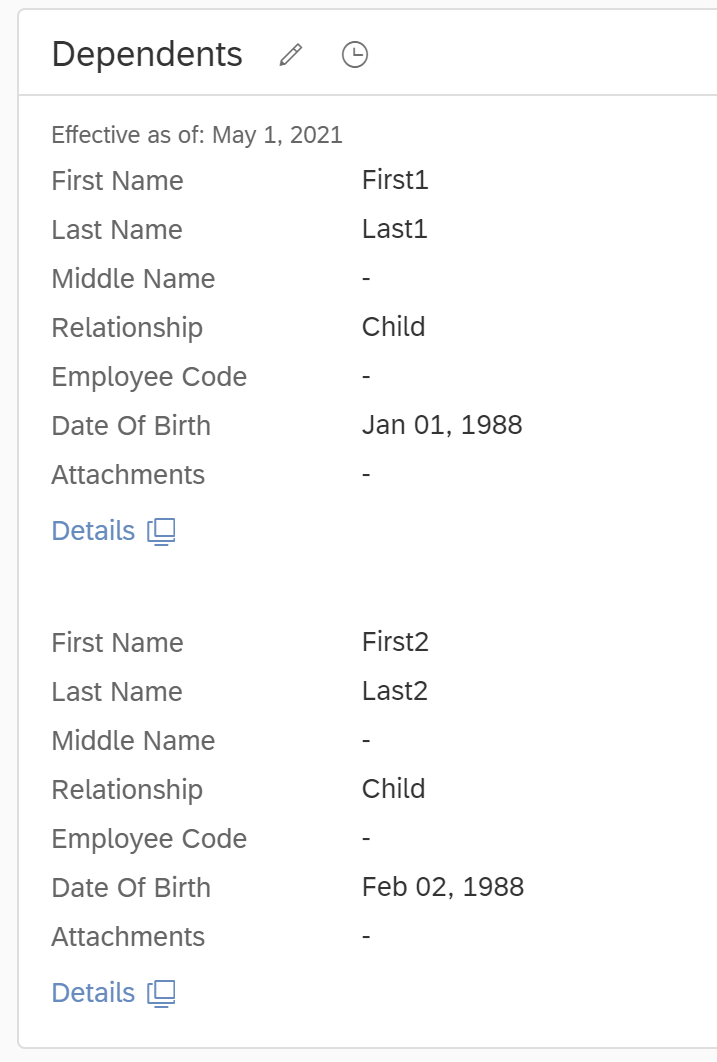The width and height of the screenshot is (717, 1062).
Task: Open the Details link for dependent First1
Action: pos(93,531)
